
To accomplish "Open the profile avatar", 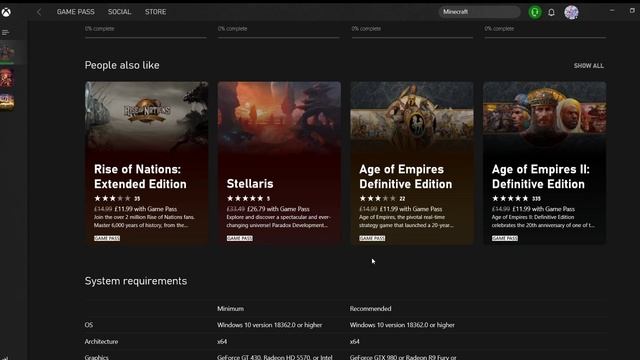I will point(571,12).
